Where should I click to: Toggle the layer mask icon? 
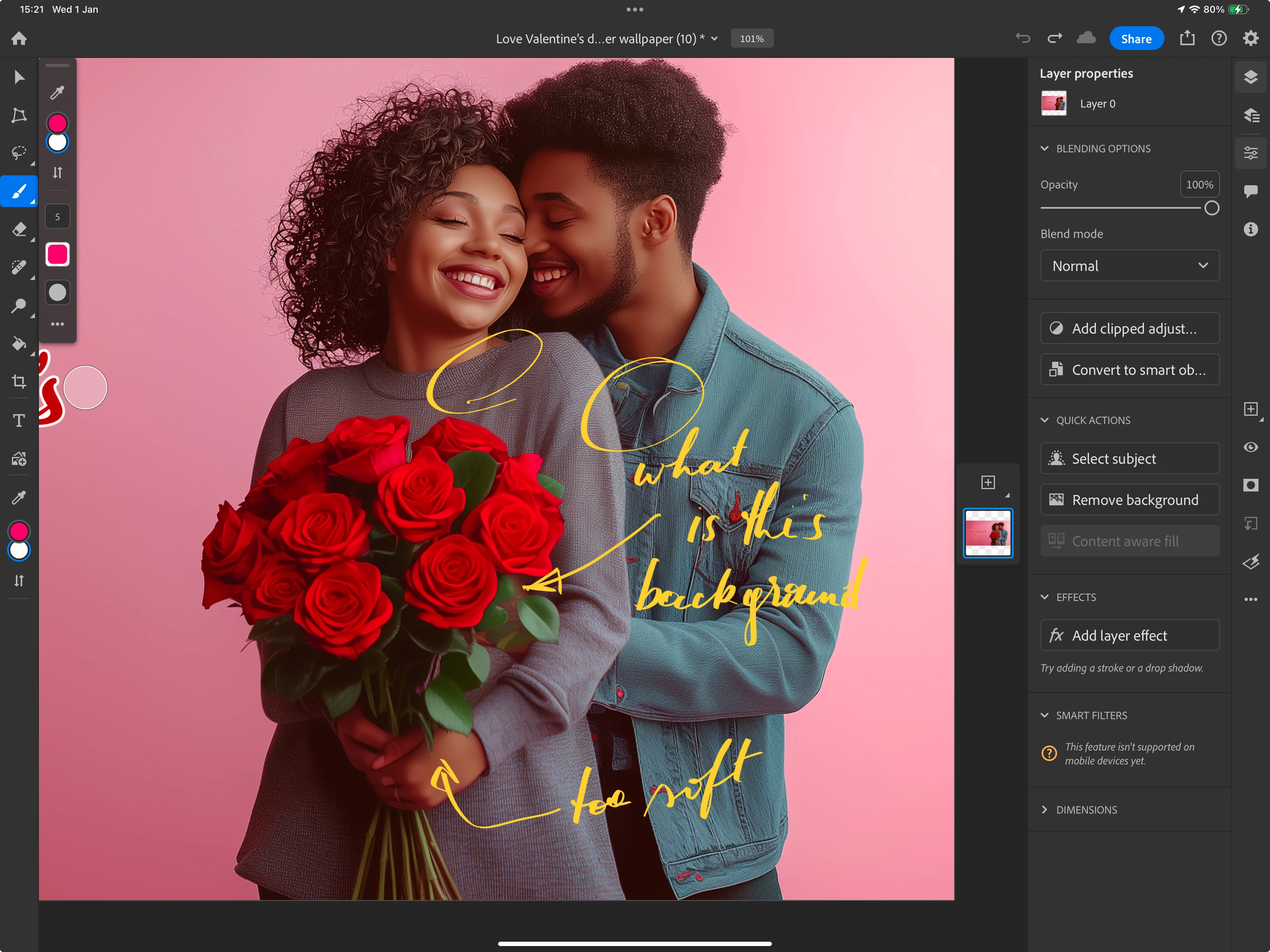[x=1251, y=486]
